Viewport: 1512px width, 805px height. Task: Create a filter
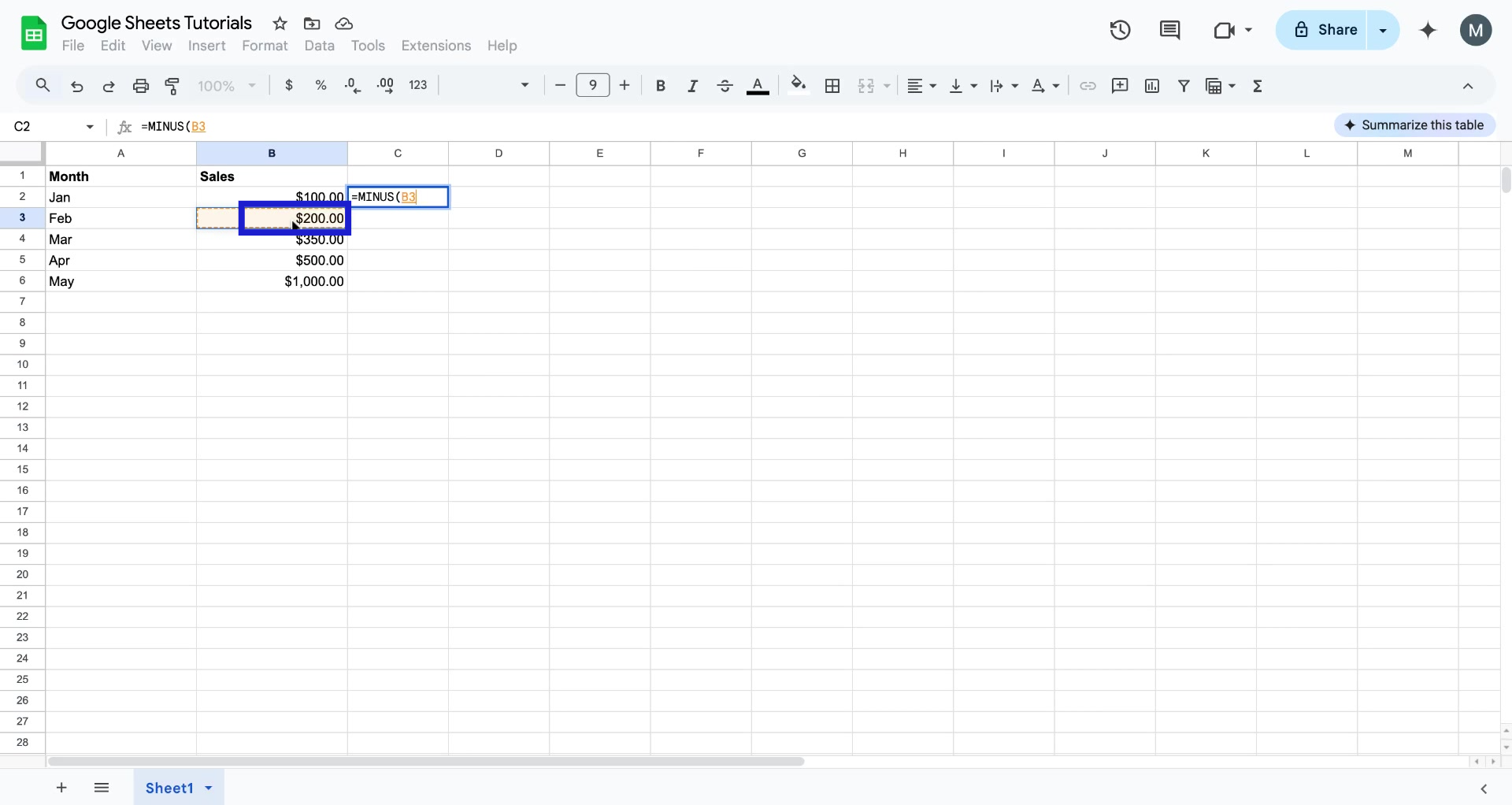pyautogui.click(x=1184, y=86)
